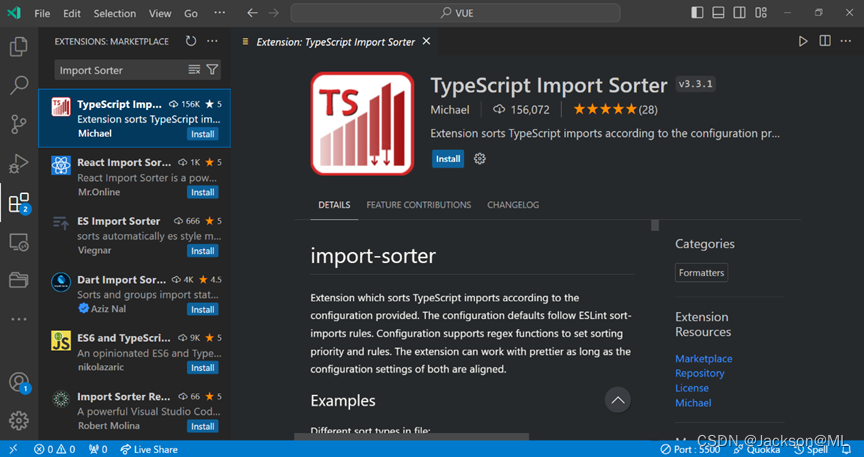Click the Michael publisher name in header
This screenshot has width=864, height=457.
coord(450,110)
